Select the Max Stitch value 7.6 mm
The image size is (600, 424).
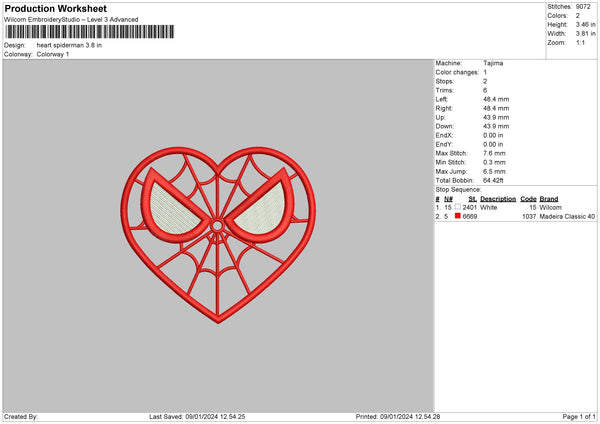pos(494,153)
